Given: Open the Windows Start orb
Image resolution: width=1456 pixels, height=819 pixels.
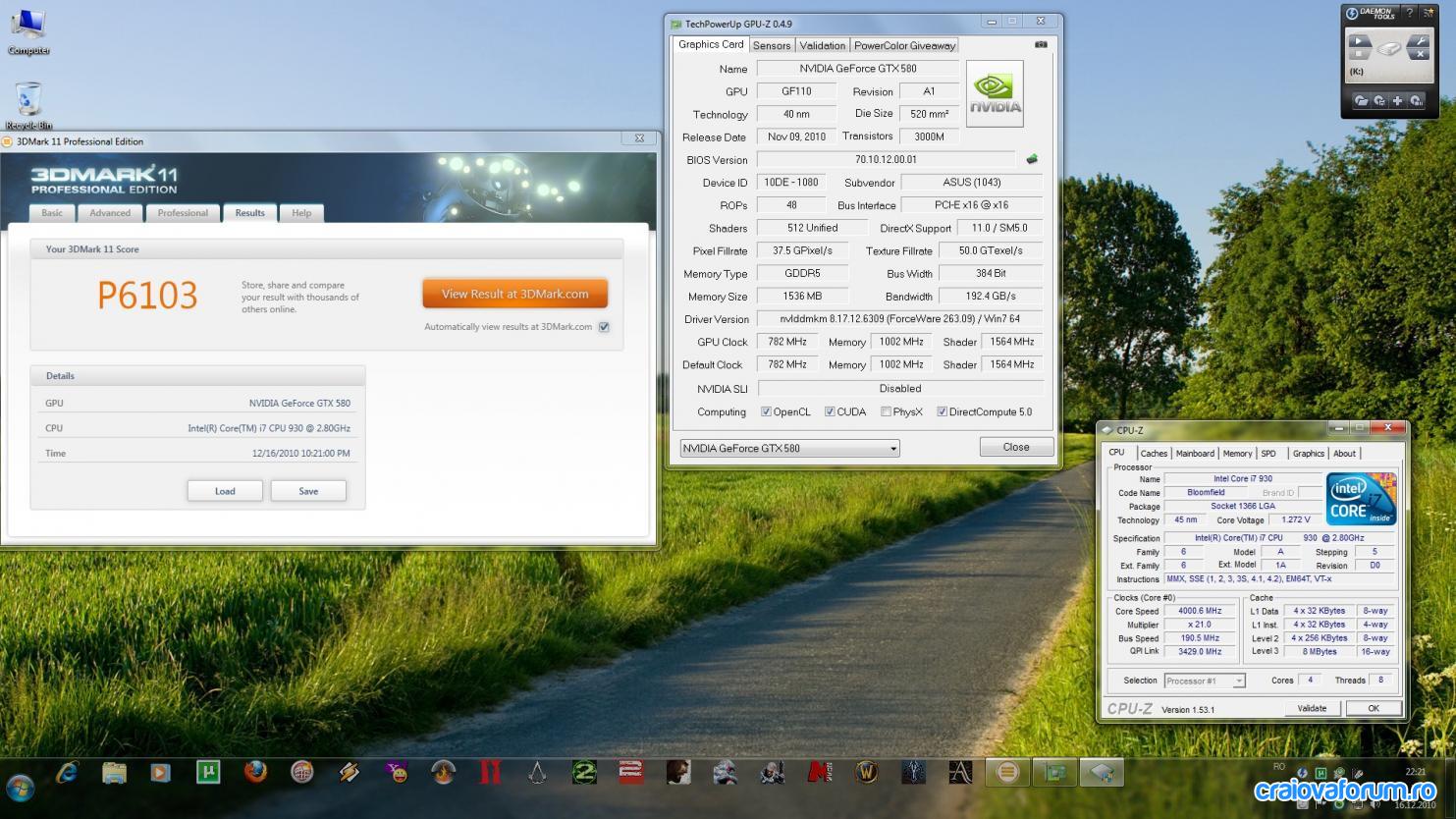Looking at the screenshot, I should 20,787.
